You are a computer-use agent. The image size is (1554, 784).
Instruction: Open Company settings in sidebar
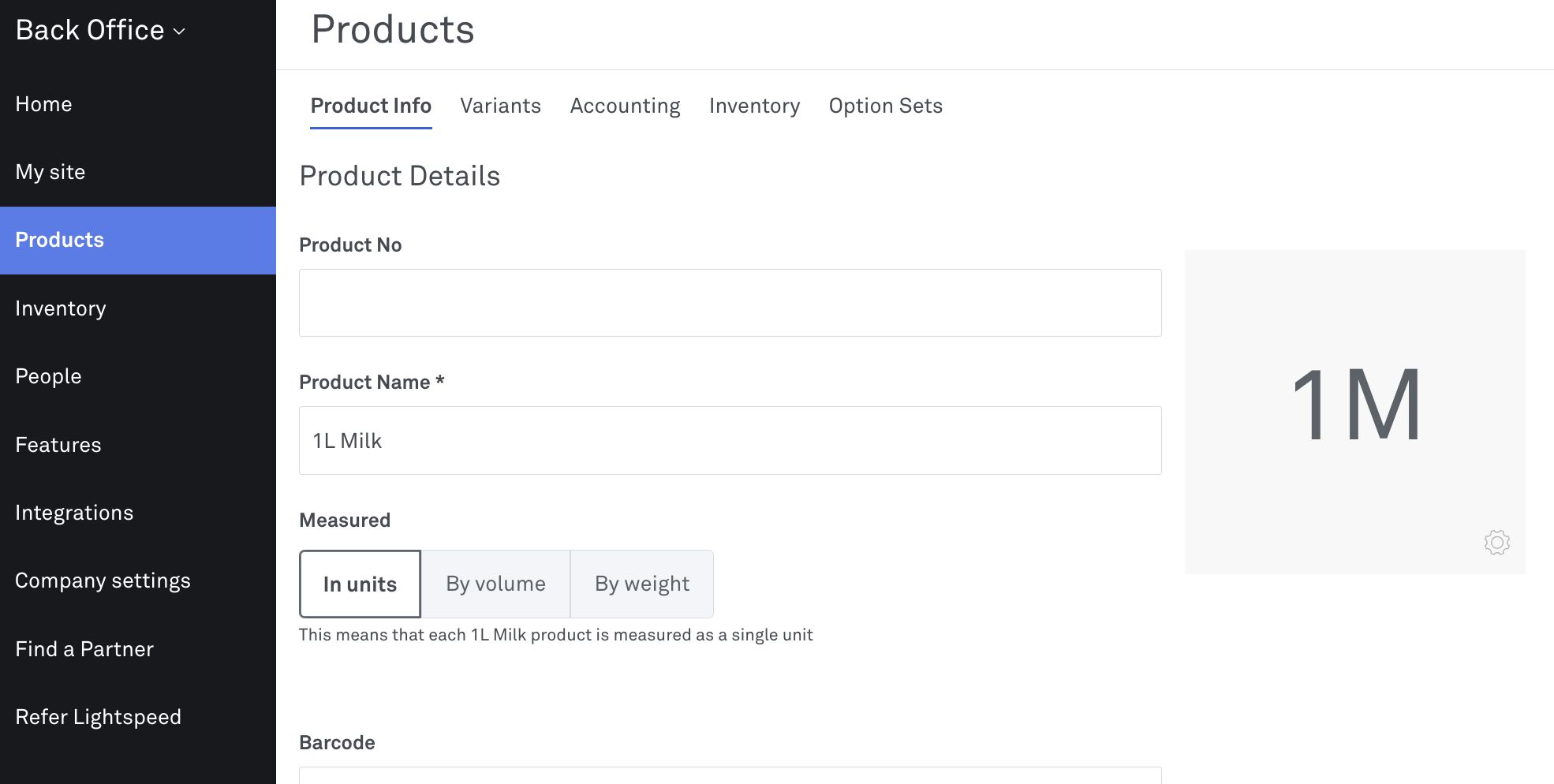[x=103, y=581]
